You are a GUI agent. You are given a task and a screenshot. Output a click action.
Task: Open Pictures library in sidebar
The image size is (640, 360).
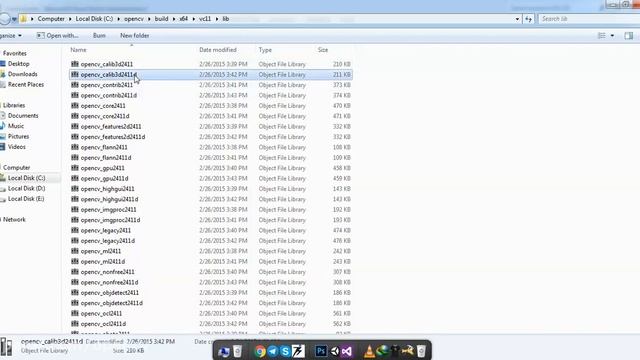point(18,136)
